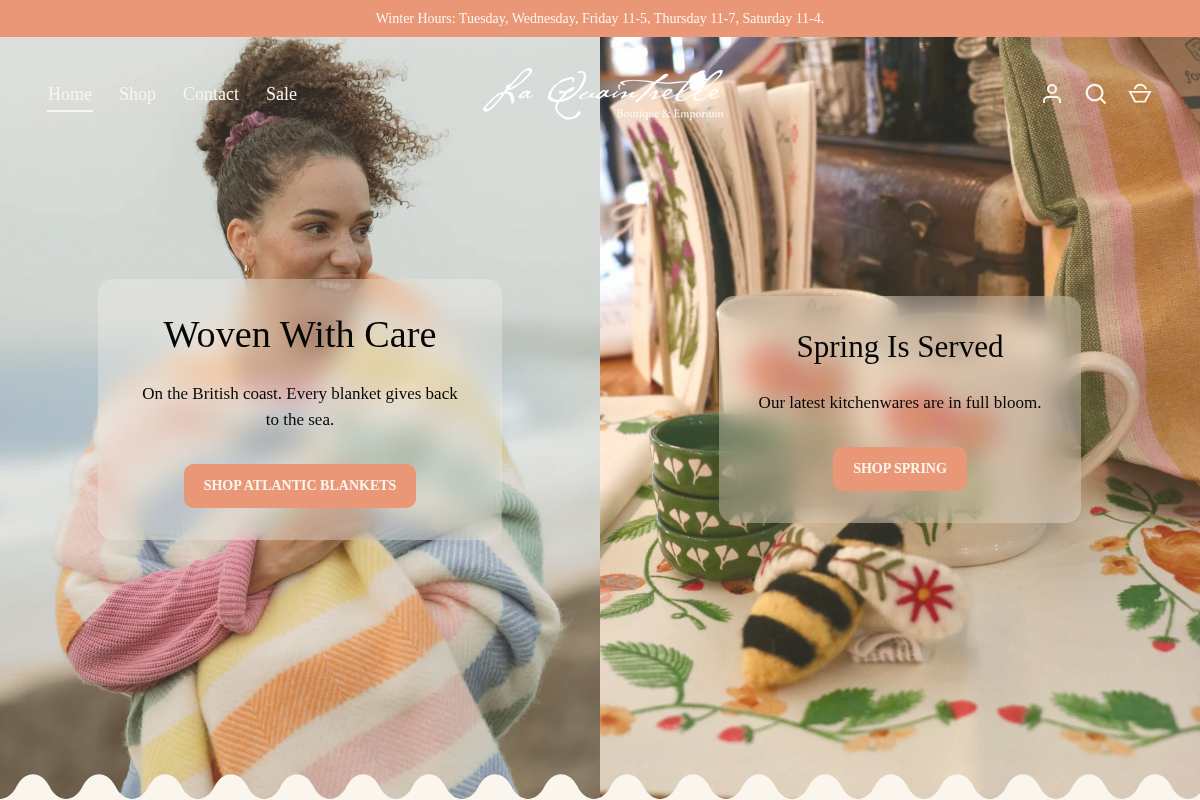1200x800 pixels.
Task: Click the Spring Is Served heading
Action: click(x=900, y=347)
